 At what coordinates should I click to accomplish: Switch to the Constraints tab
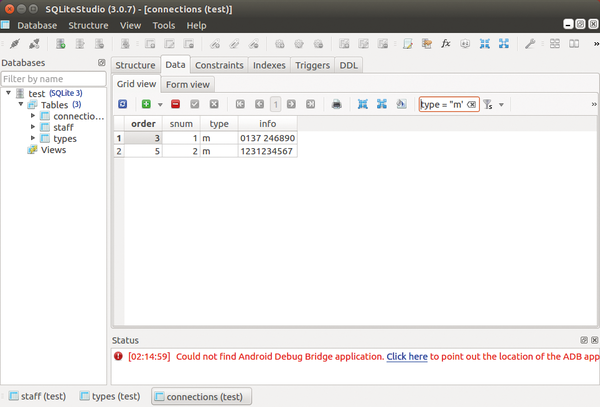[219, 65]
